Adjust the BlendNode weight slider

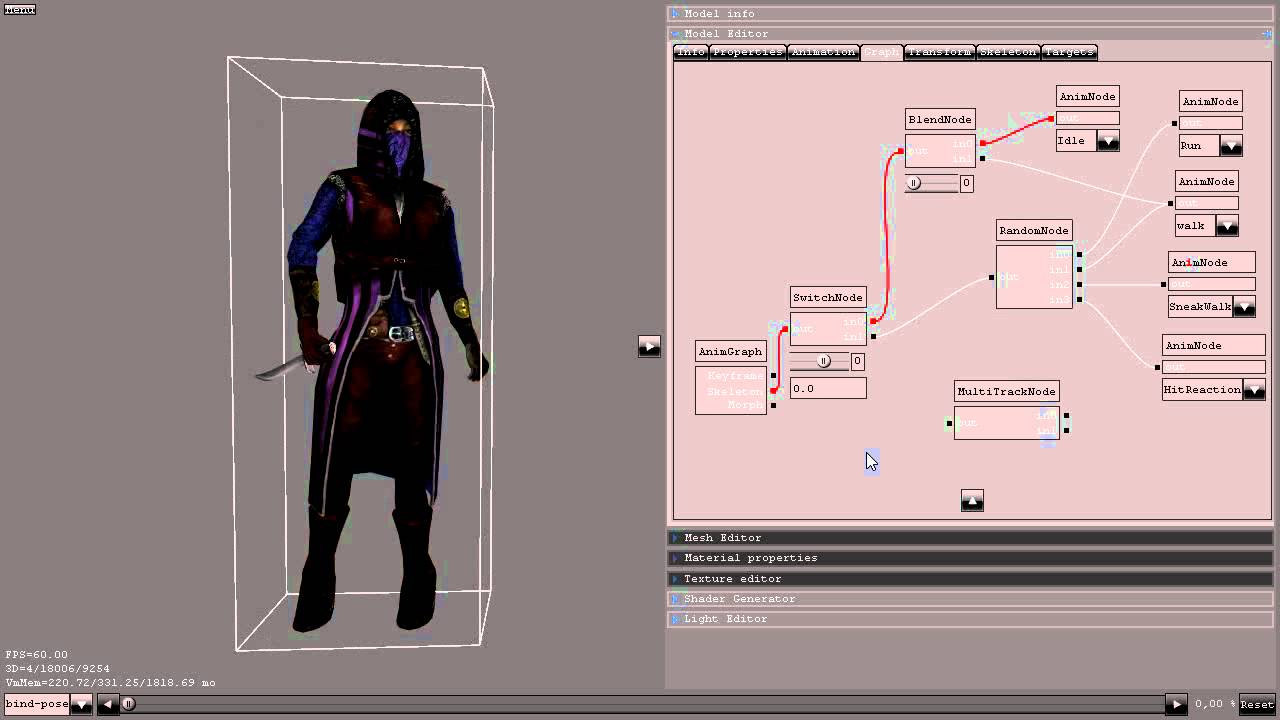931,183
